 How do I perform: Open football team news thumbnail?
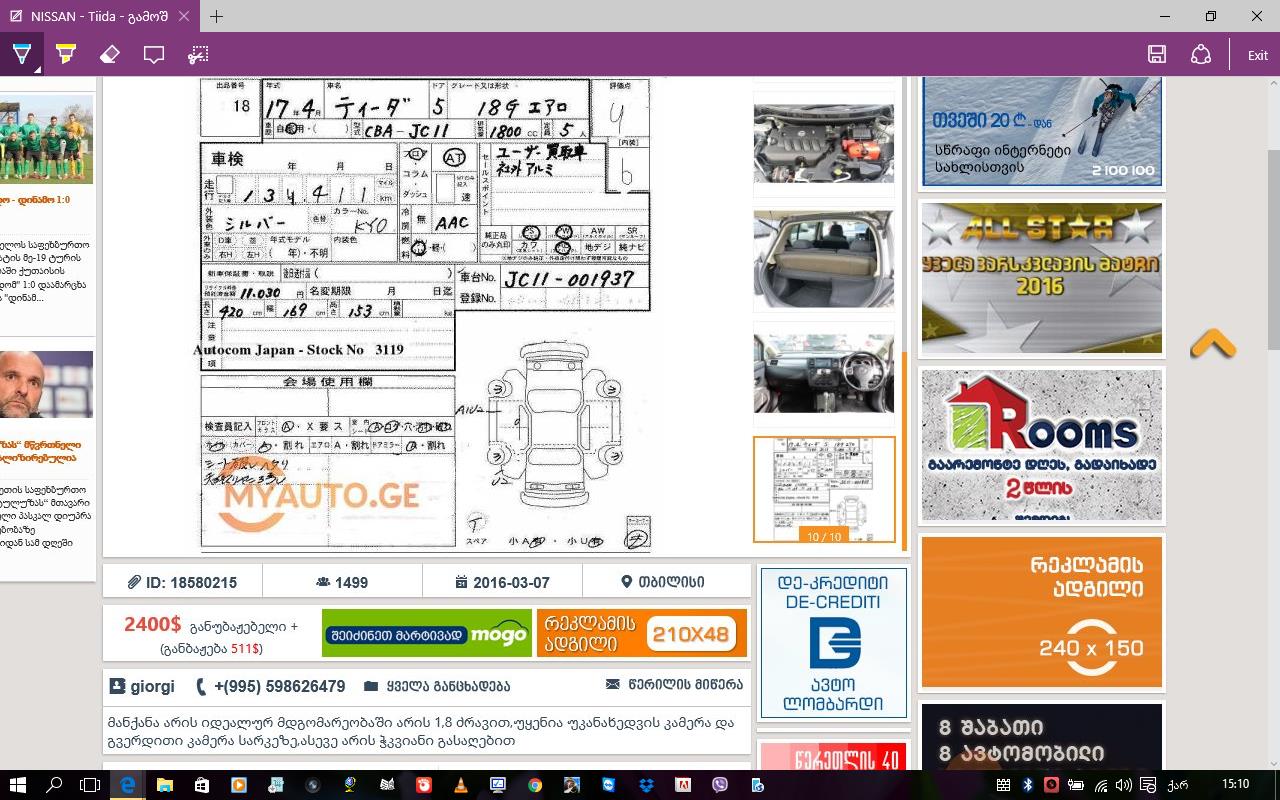pos(46,139)
